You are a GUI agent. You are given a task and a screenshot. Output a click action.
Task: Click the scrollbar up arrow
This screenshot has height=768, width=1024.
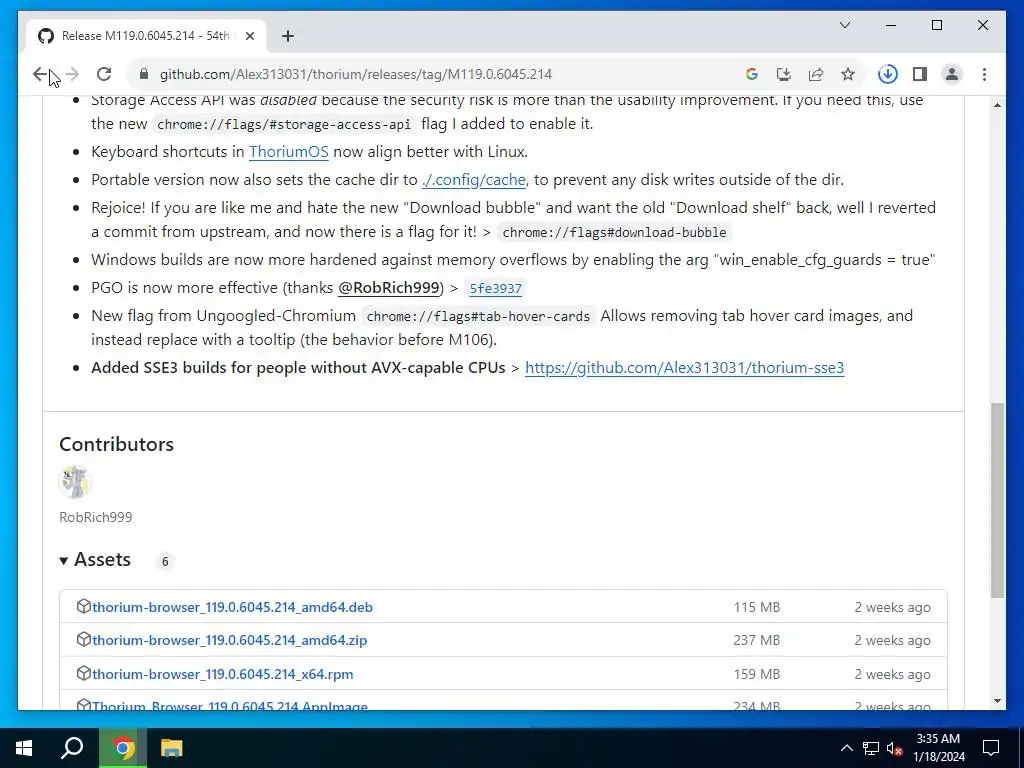tap(997, 104)
